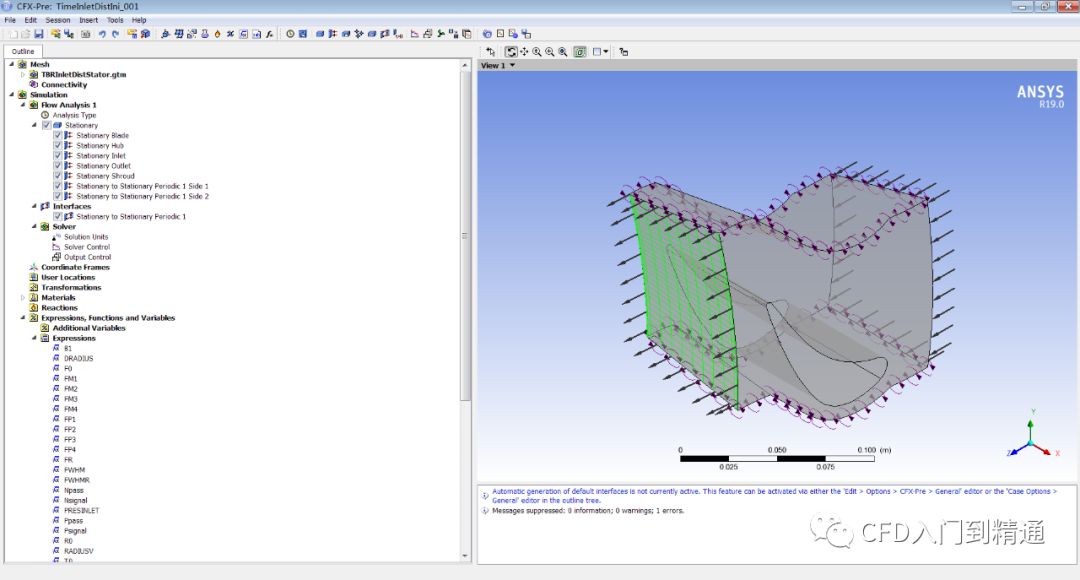Screen dimensions: 1080x580
Task: Click the Reaction flame icon in toolbar
Action: coord(217,34)
